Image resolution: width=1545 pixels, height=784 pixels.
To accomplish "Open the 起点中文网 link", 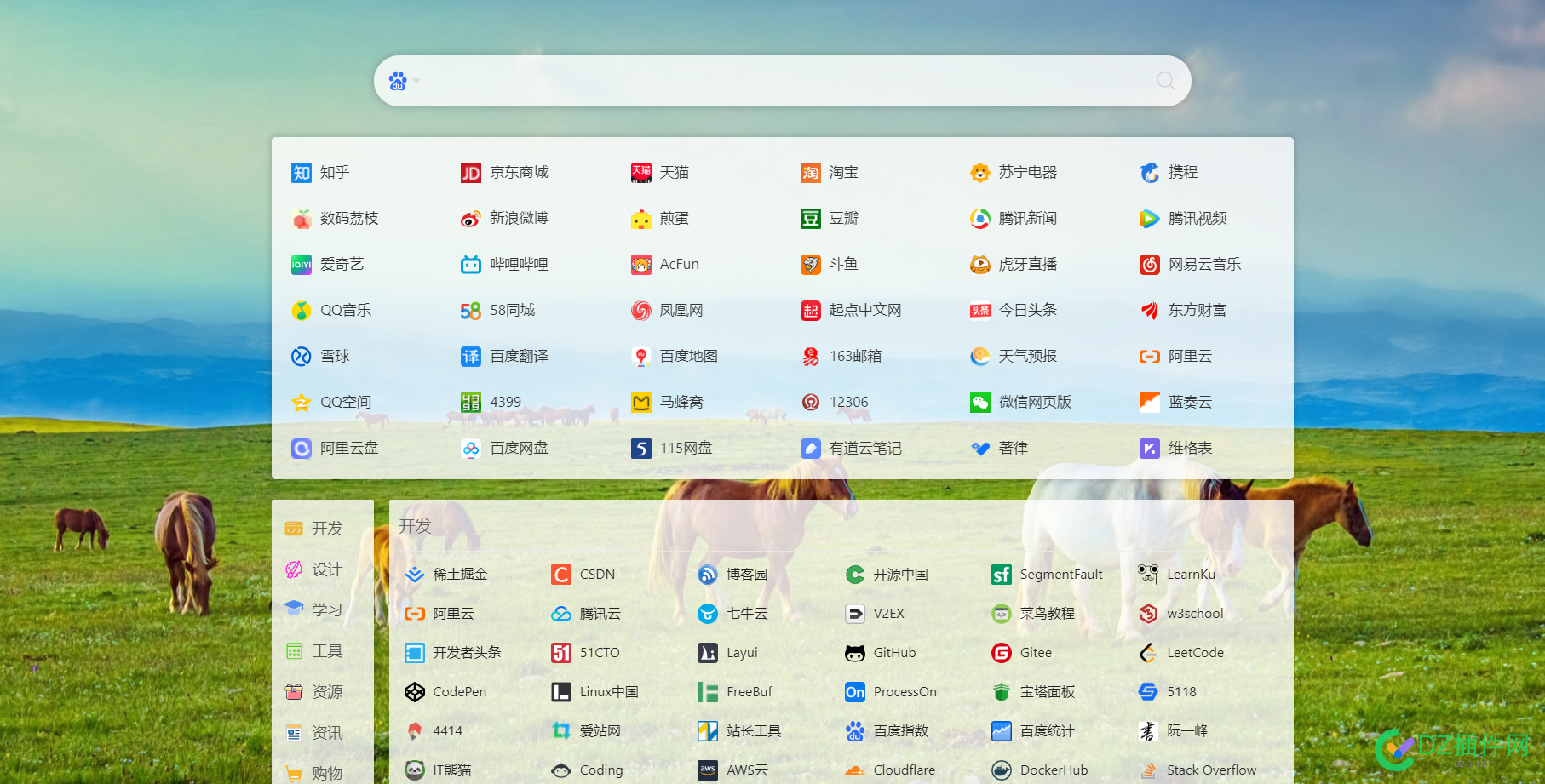I will tap(851, 311).
